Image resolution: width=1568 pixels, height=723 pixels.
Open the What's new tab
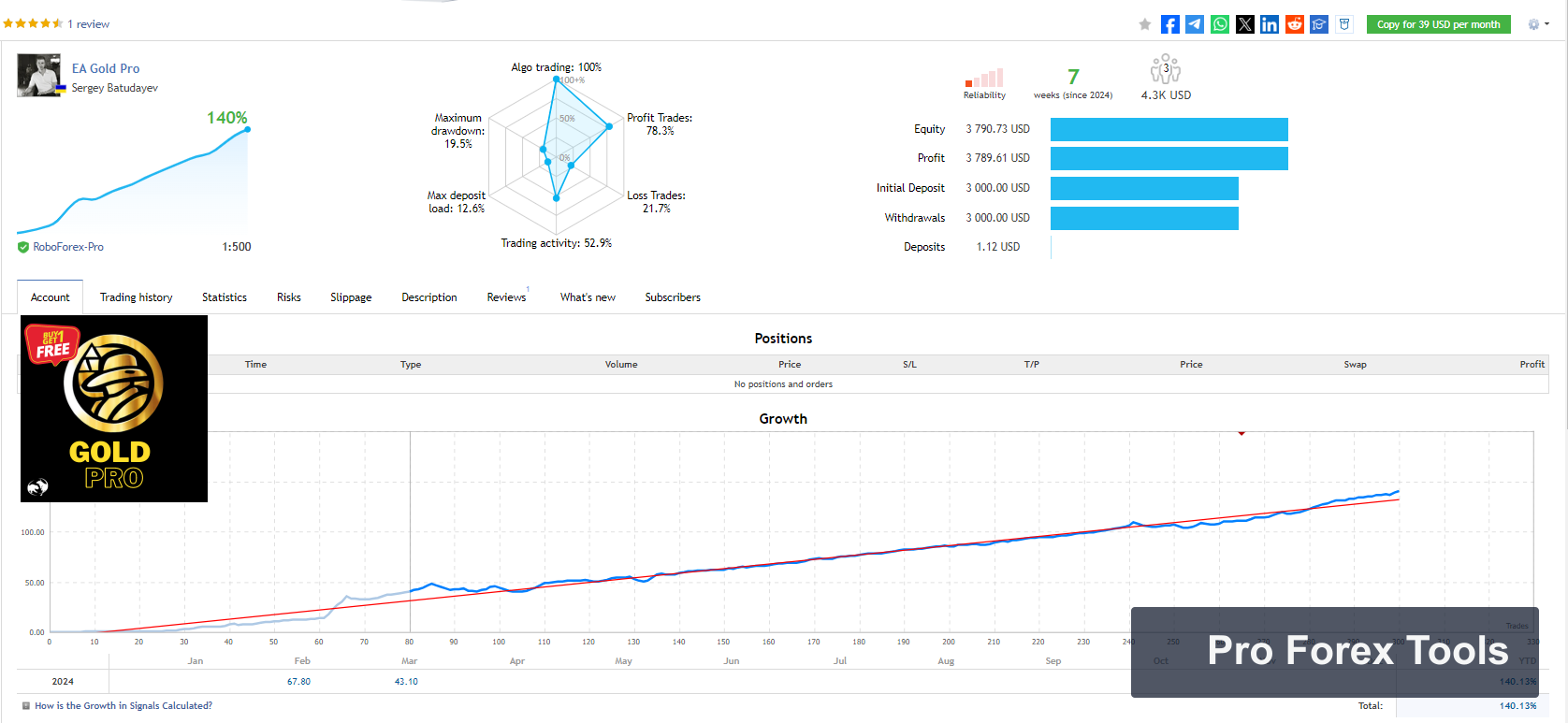click(x=588, y=297)
